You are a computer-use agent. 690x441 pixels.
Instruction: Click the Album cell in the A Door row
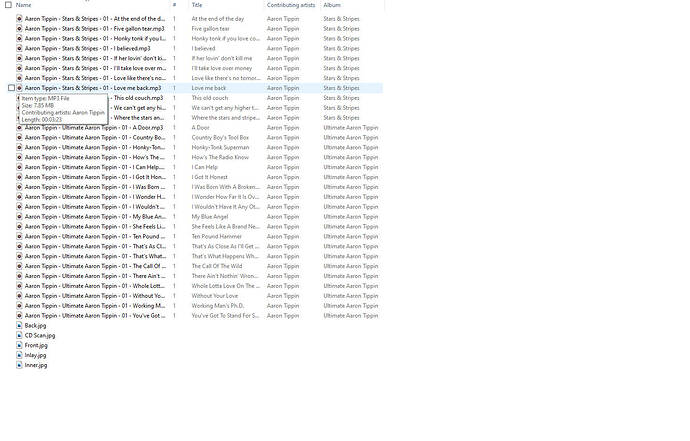click(x=351, y=128)
